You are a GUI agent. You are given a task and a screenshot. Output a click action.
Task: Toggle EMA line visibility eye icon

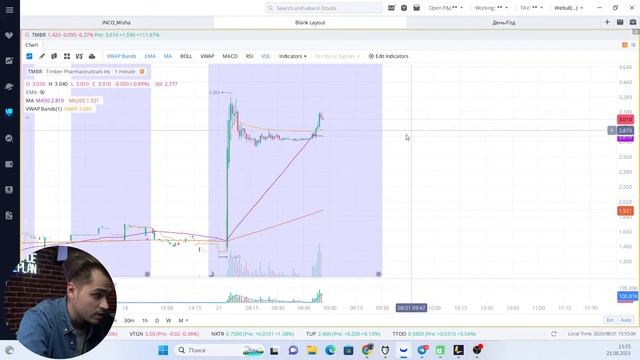pyautogui.click(x=42, y=92)
